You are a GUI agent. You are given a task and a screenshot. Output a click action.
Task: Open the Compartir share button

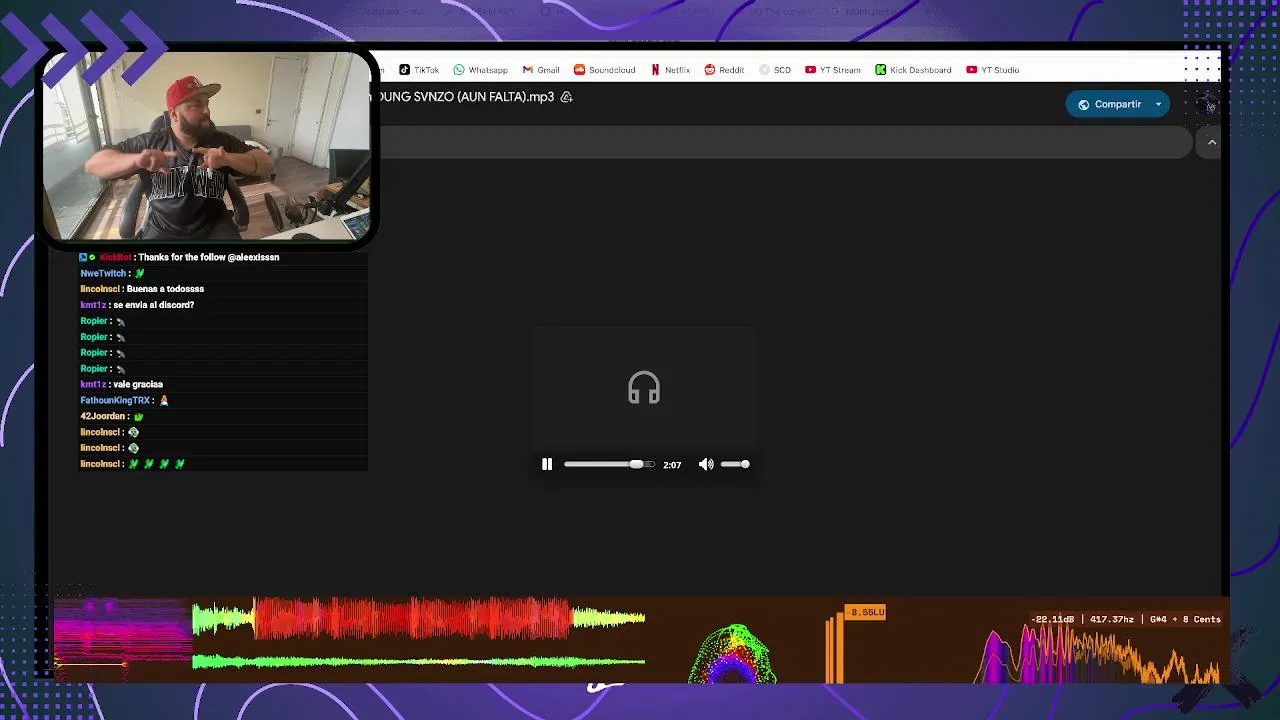1108,104
